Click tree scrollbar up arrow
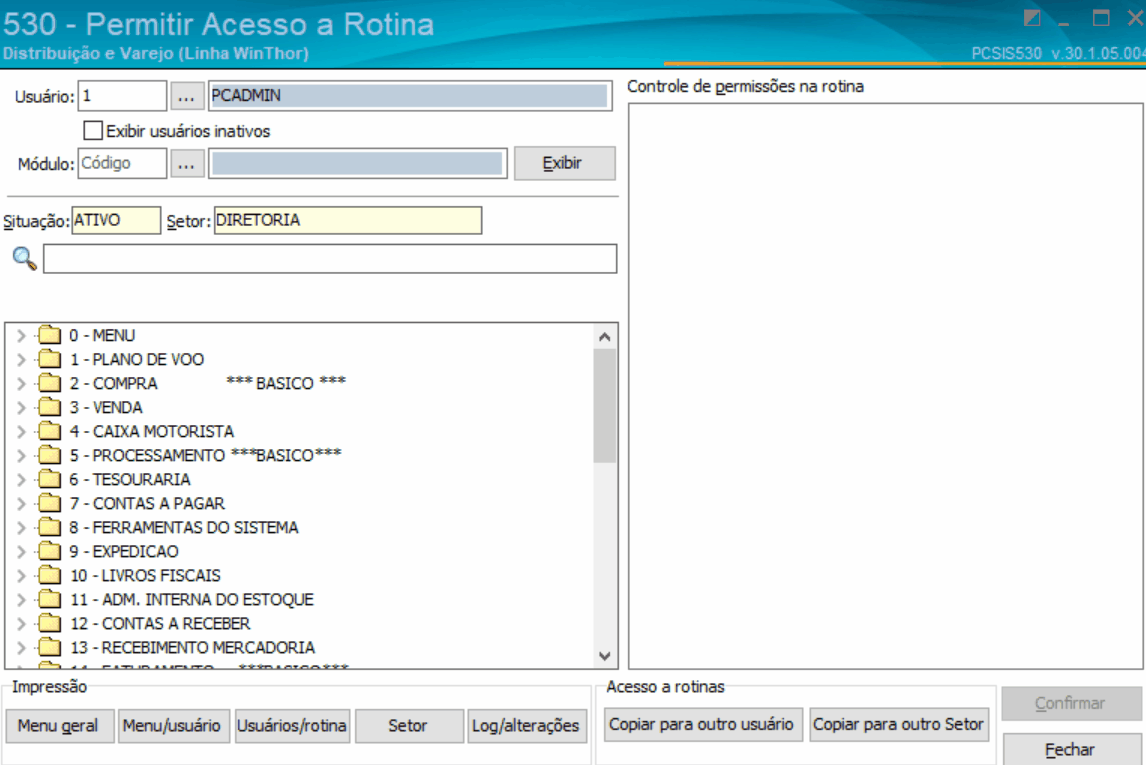This screenshot has height=765, width=1146. coord(604,337)
